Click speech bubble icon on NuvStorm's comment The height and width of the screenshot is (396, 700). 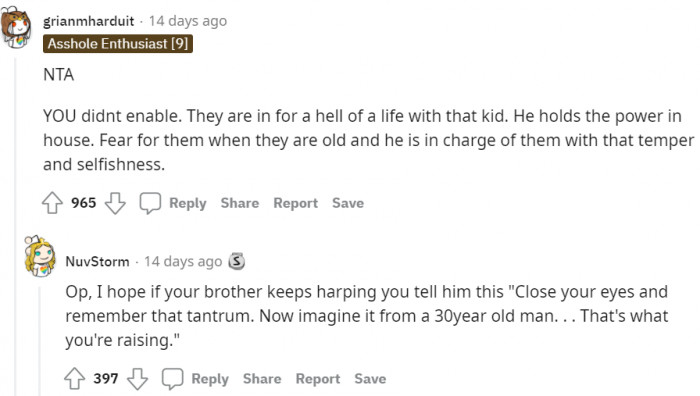point(172,379)
